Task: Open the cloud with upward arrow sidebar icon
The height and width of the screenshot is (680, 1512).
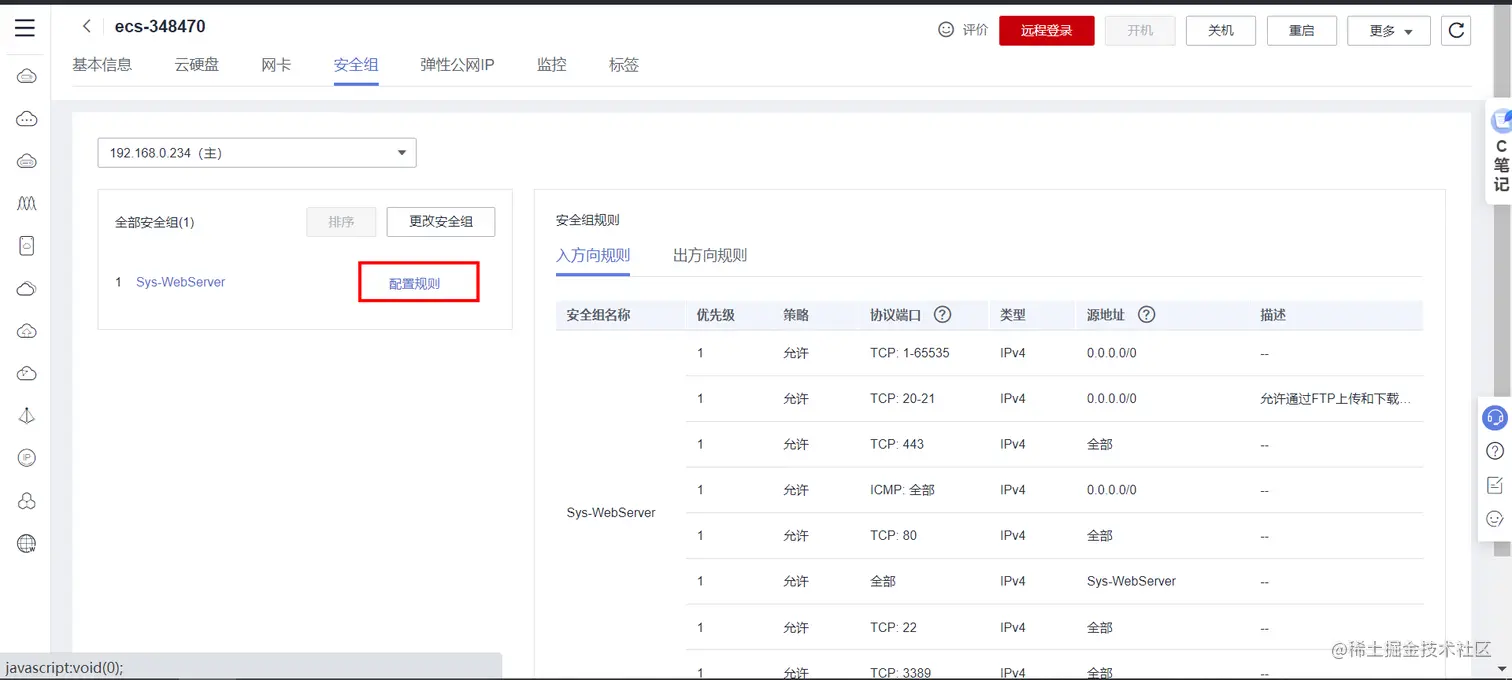Action: click(27, 331)
